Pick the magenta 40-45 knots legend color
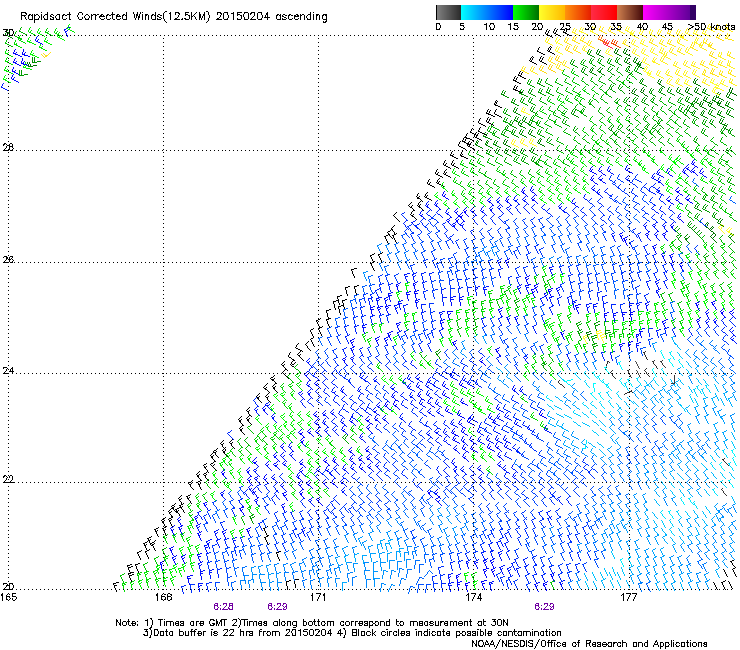Screen dimensions: 740x650 656,12
